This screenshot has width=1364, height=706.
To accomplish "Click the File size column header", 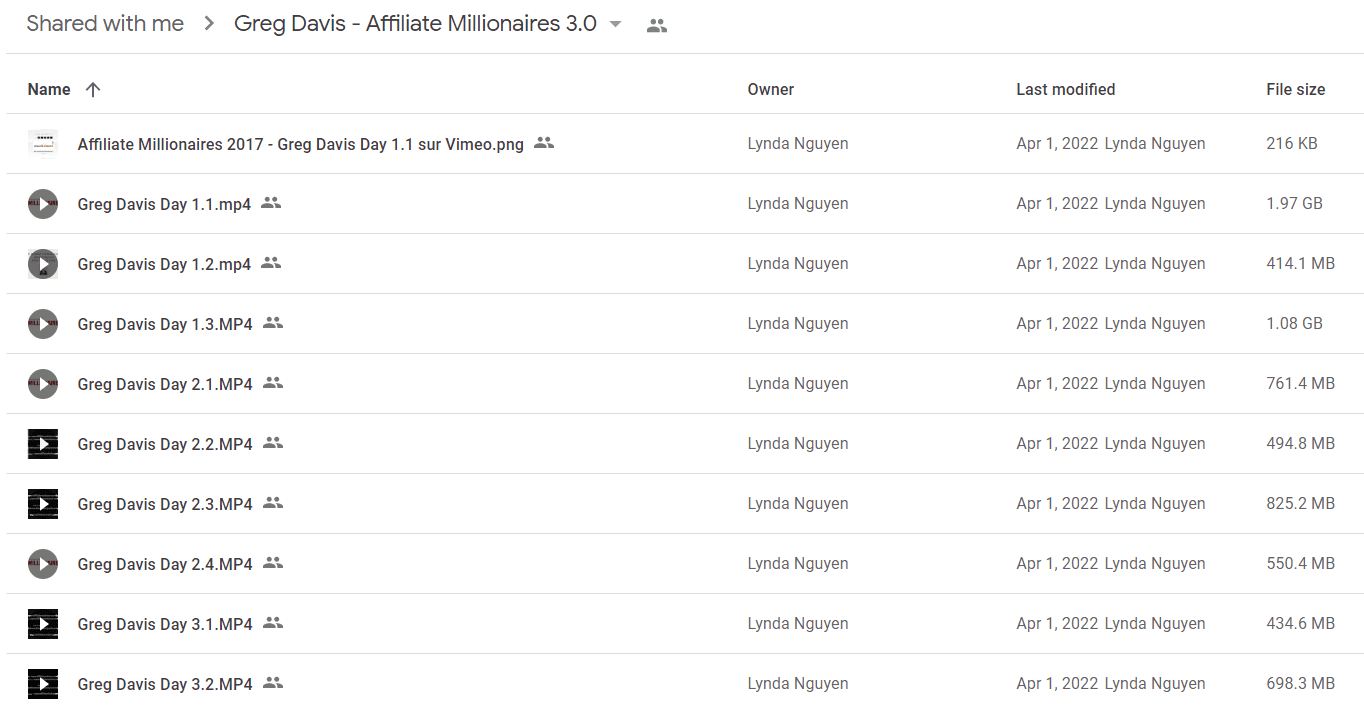I will tap(1295, 89).
